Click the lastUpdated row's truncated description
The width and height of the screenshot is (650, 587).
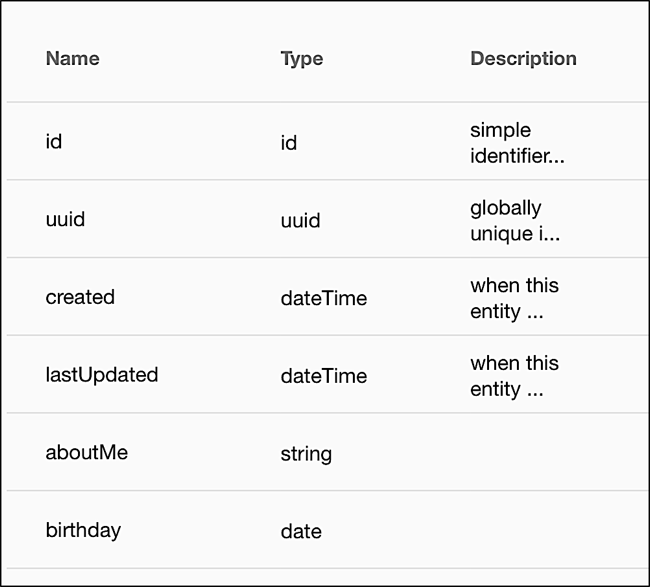point(514,376)
